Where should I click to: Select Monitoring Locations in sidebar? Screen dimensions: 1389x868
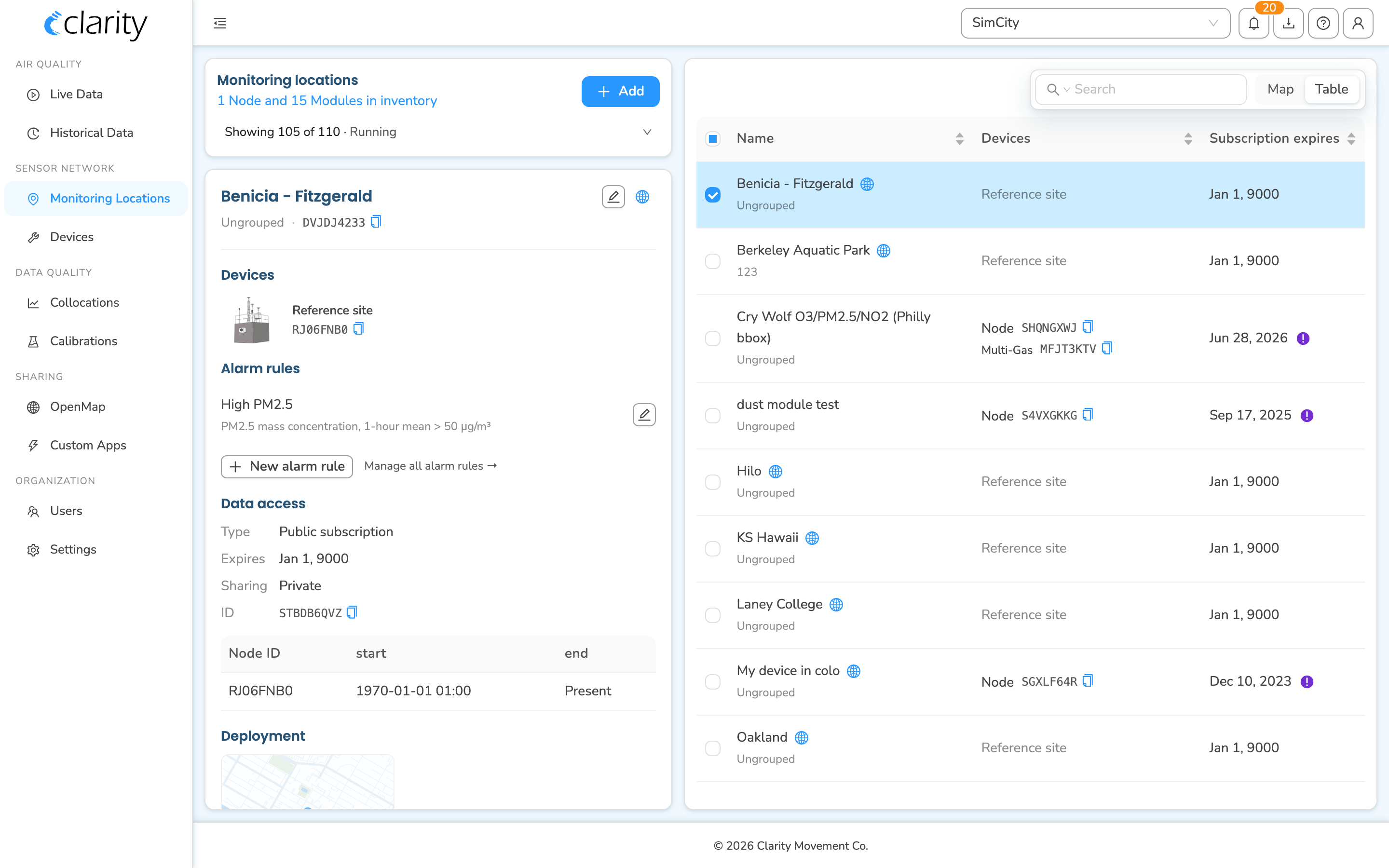point(96,199)
